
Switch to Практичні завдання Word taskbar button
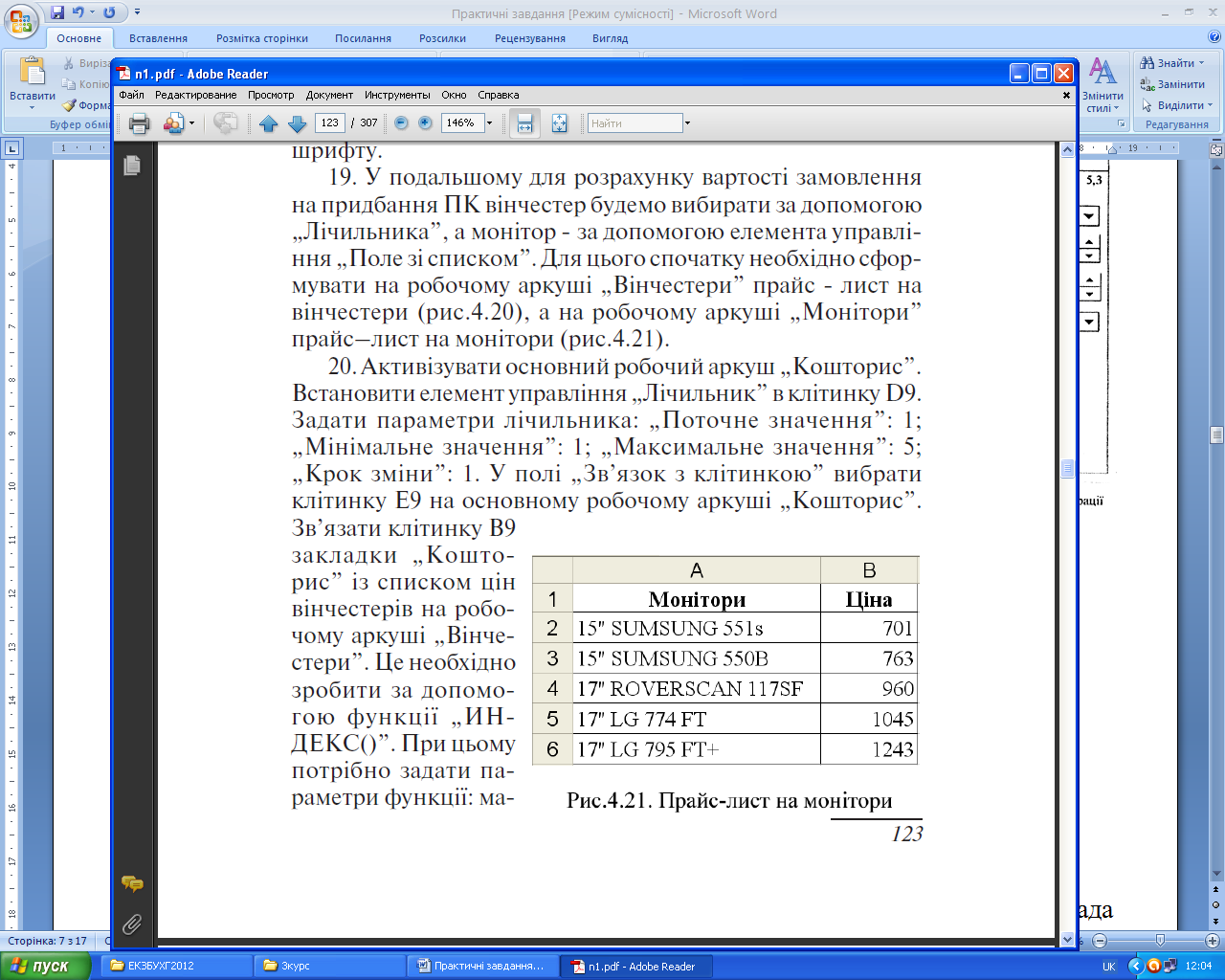(483, 966)
